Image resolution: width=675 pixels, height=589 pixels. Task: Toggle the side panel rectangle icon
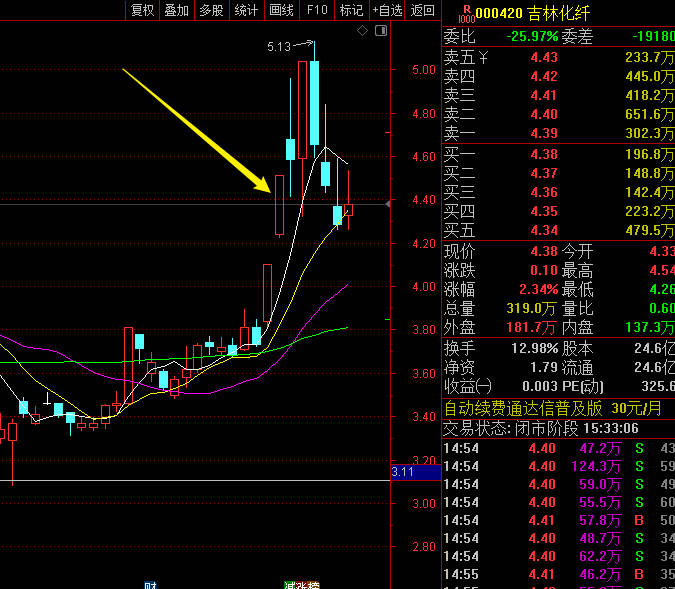coord(380,32)
